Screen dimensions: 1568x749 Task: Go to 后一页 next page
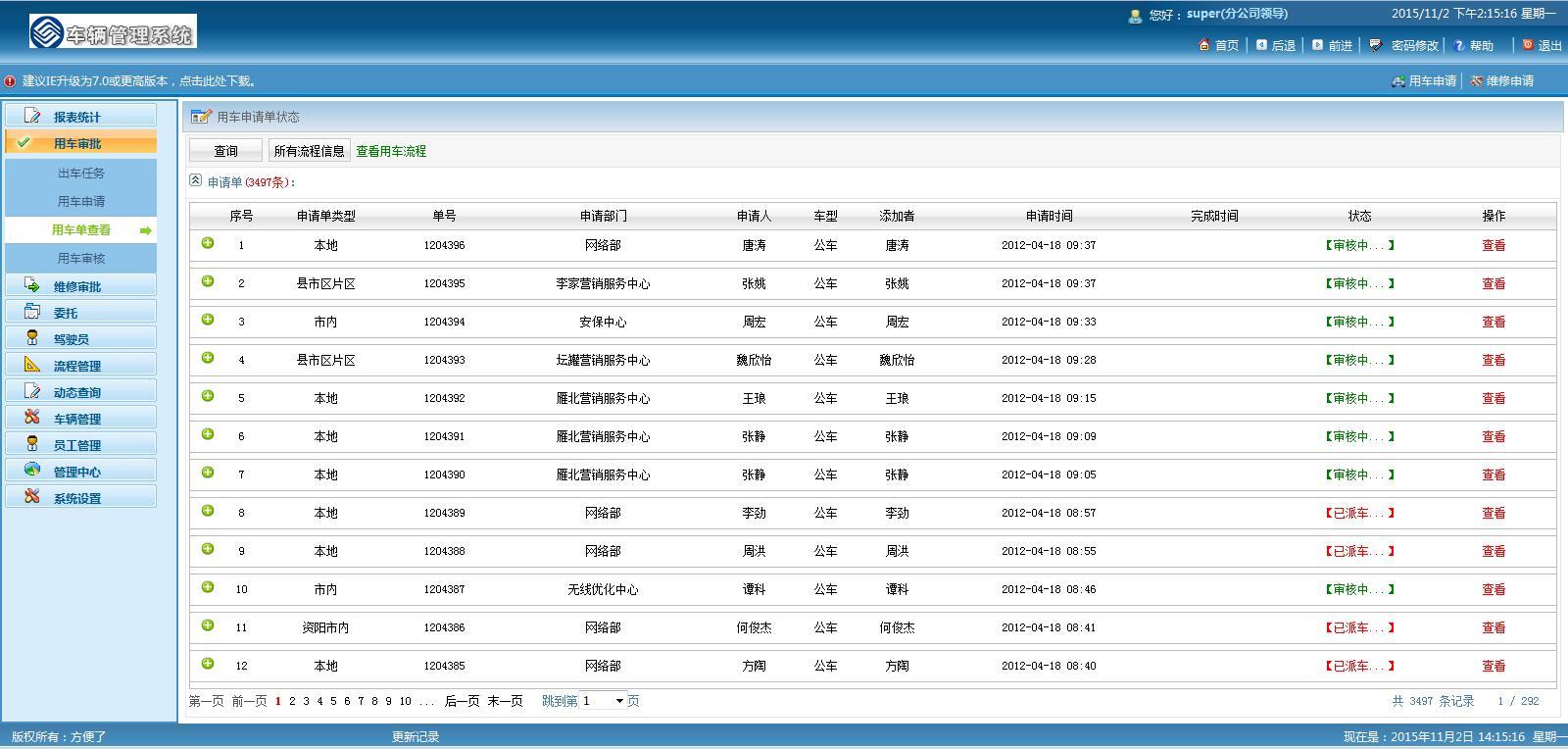[x=462, y=701]
